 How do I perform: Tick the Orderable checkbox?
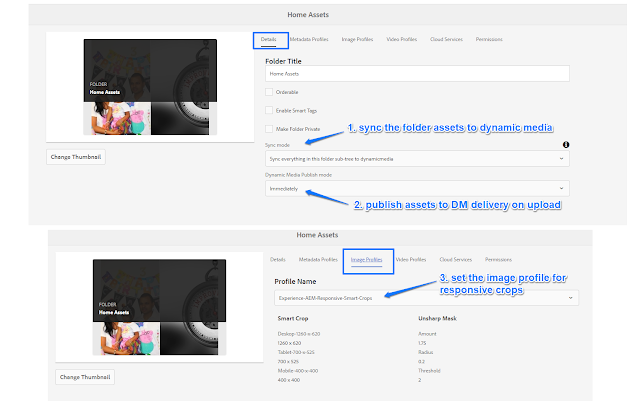click(269, 92)
